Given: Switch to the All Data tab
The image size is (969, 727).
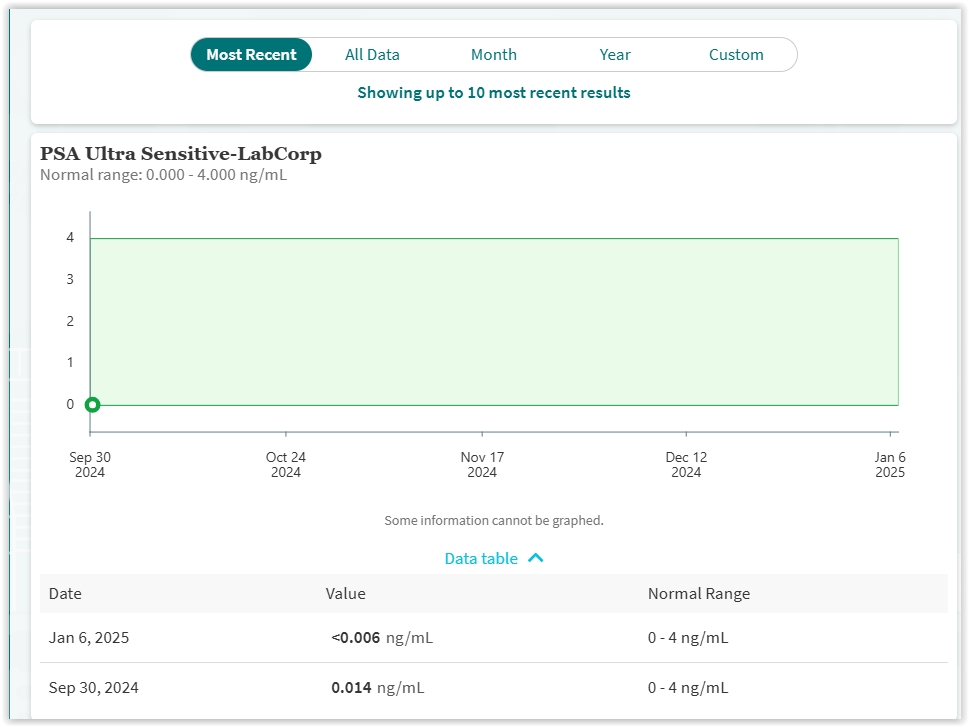Looking at the screenshot, I should tap(372, 54).
